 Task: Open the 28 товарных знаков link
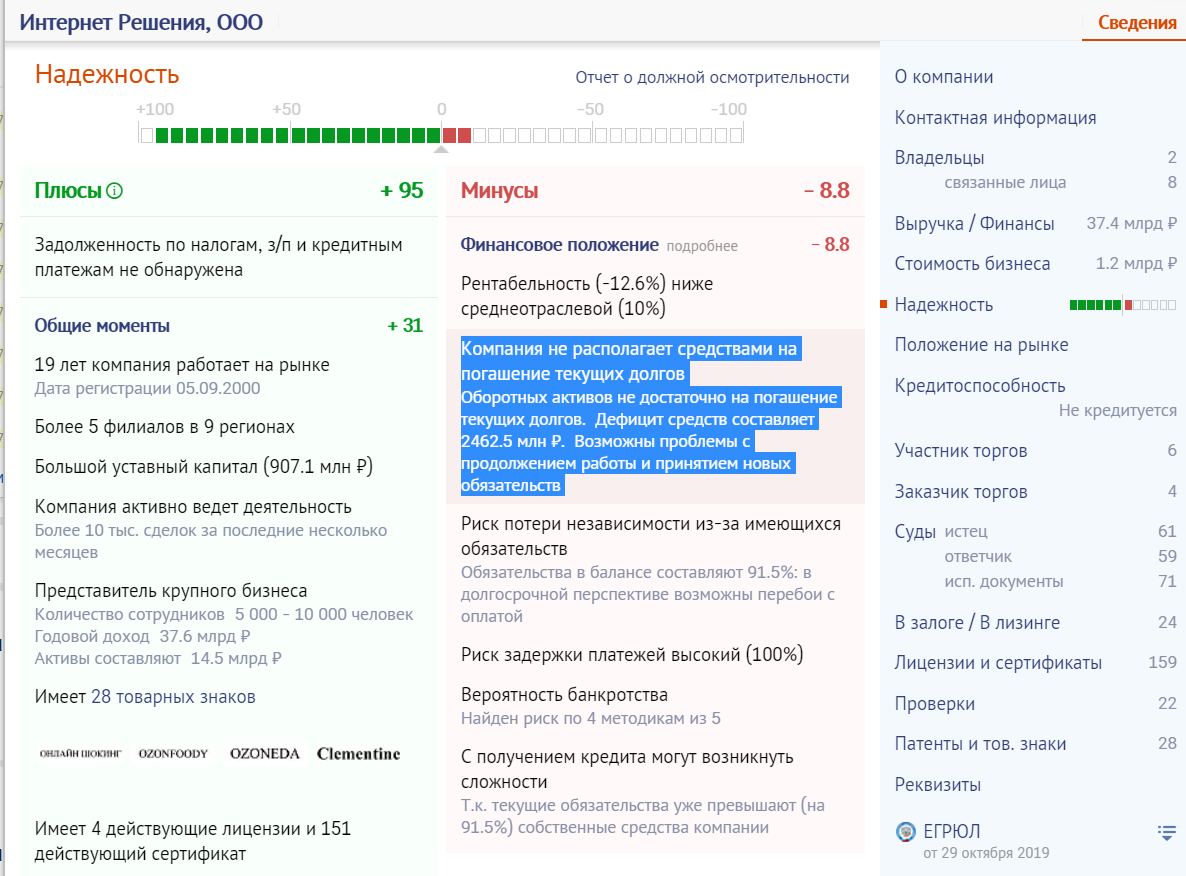tap(173, 697)
